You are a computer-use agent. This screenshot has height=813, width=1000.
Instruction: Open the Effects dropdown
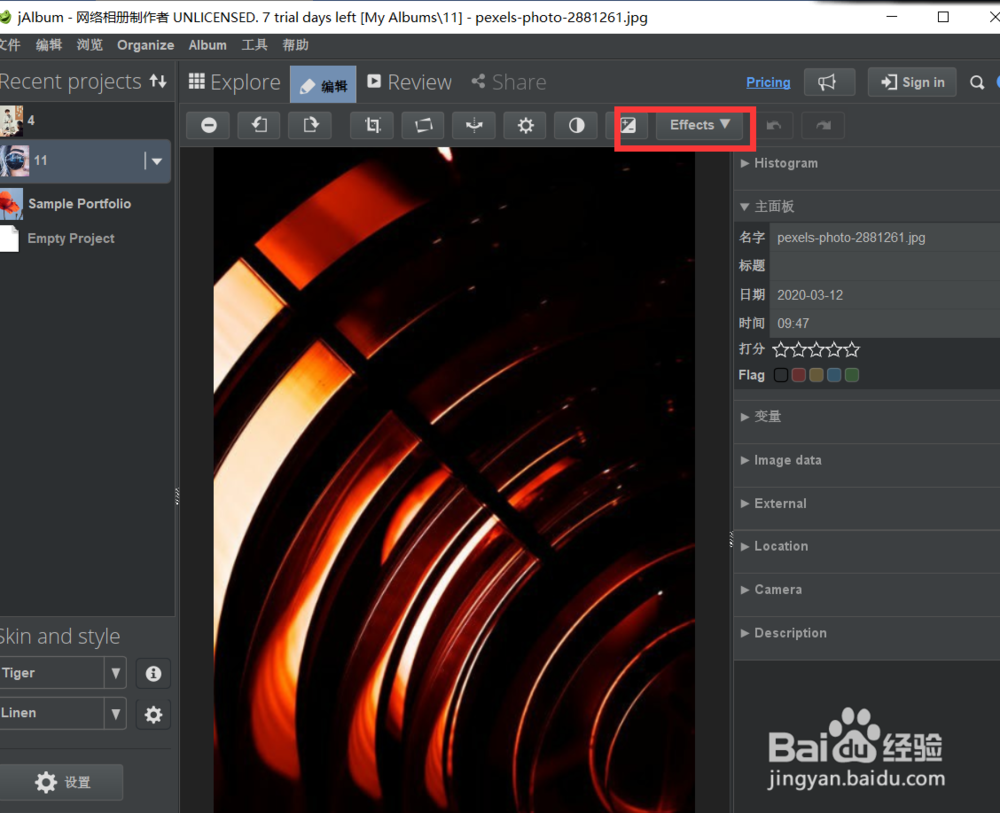tap(700, 125)
